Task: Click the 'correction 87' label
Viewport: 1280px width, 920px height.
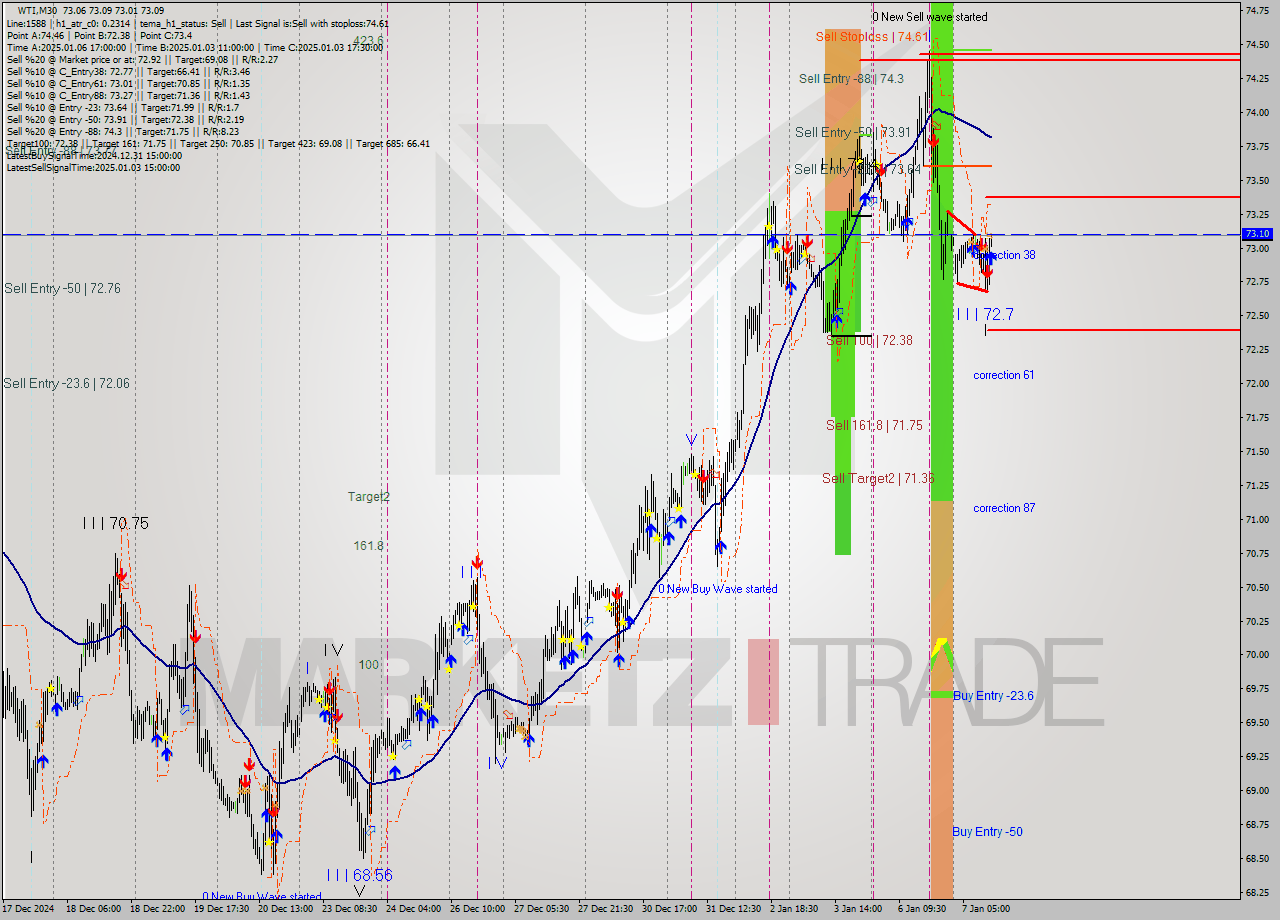Action: (1004, 508)
